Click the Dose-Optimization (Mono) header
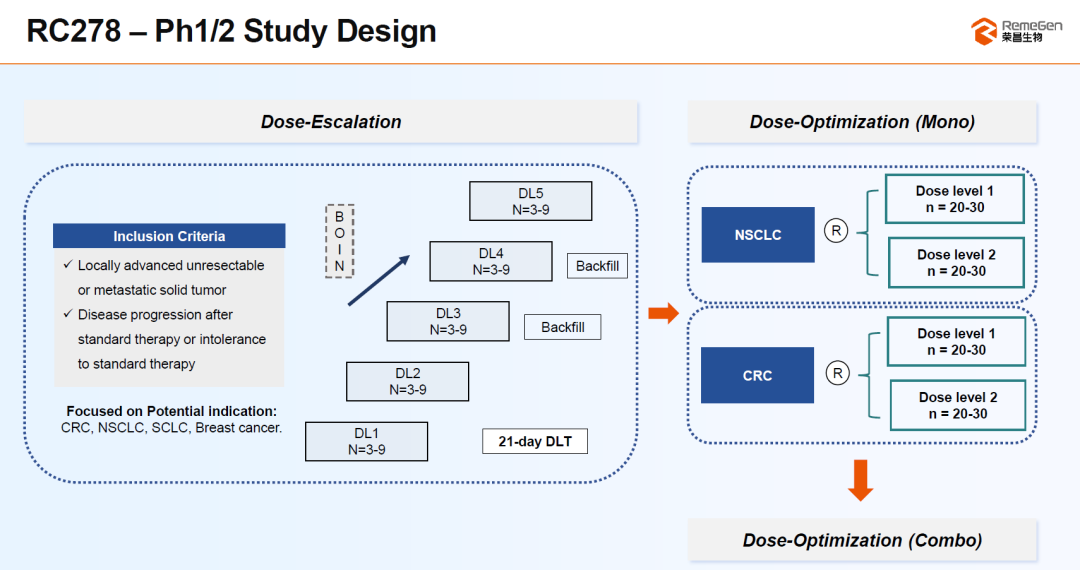The width and height of the screenshot is (1080, 570). [x=861, y=122]
